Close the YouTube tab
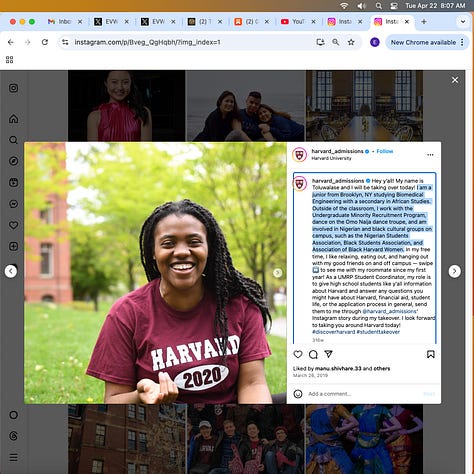The height and width of the screenshot is (474, 474). [x=313, y=22]
